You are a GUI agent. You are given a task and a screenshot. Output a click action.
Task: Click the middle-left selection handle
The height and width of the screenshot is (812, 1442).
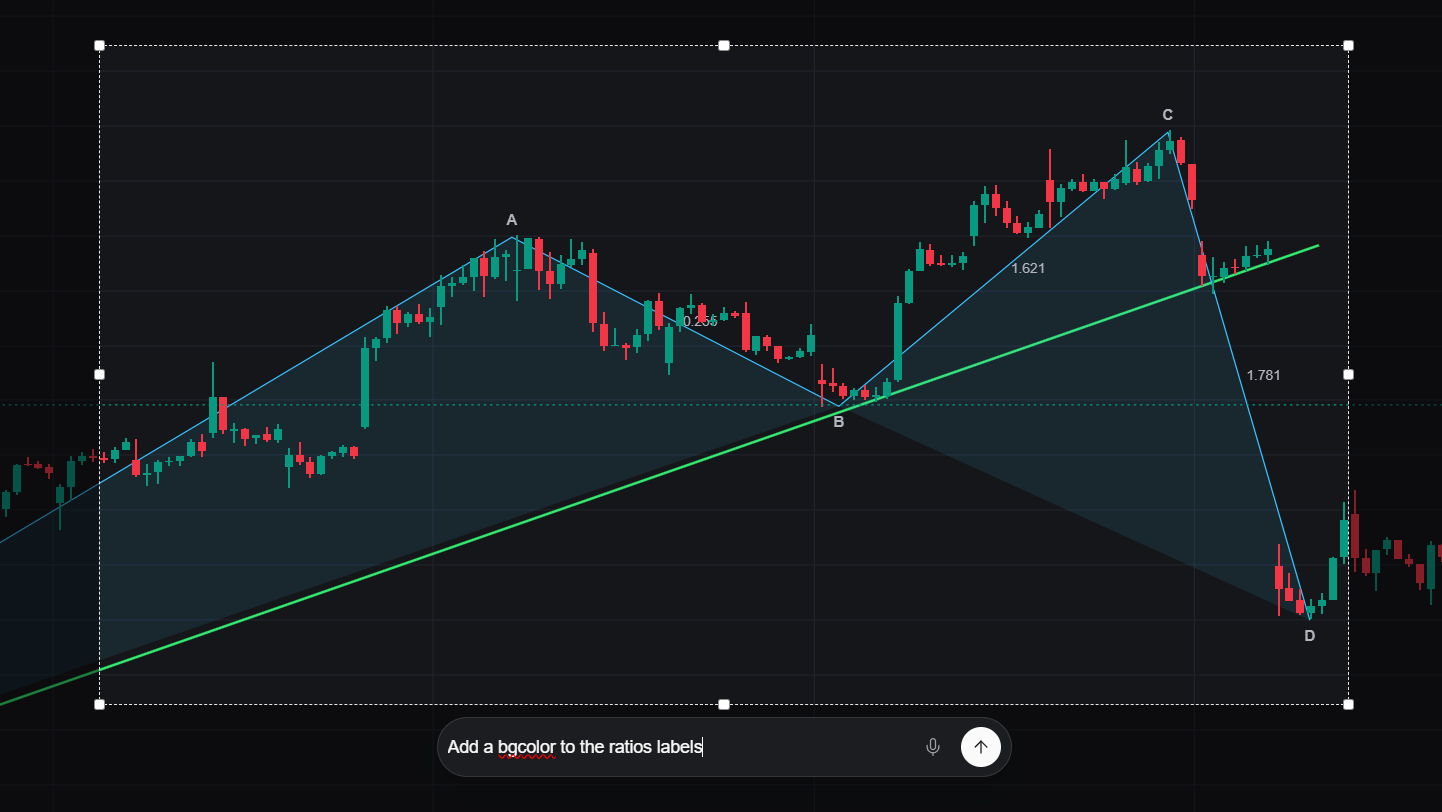(x=99, y=374)
